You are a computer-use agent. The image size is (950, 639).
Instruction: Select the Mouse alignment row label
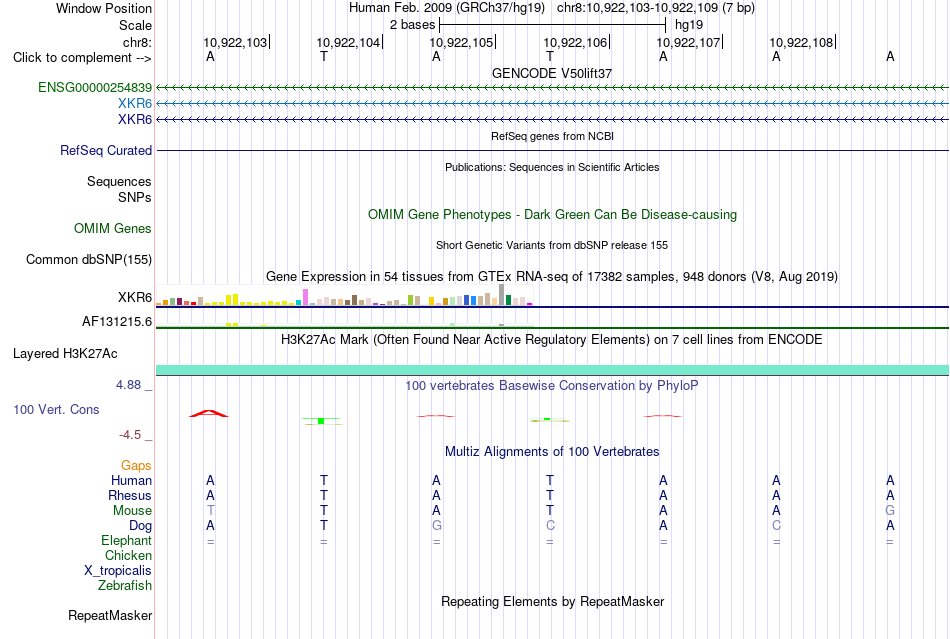(132, 511)
